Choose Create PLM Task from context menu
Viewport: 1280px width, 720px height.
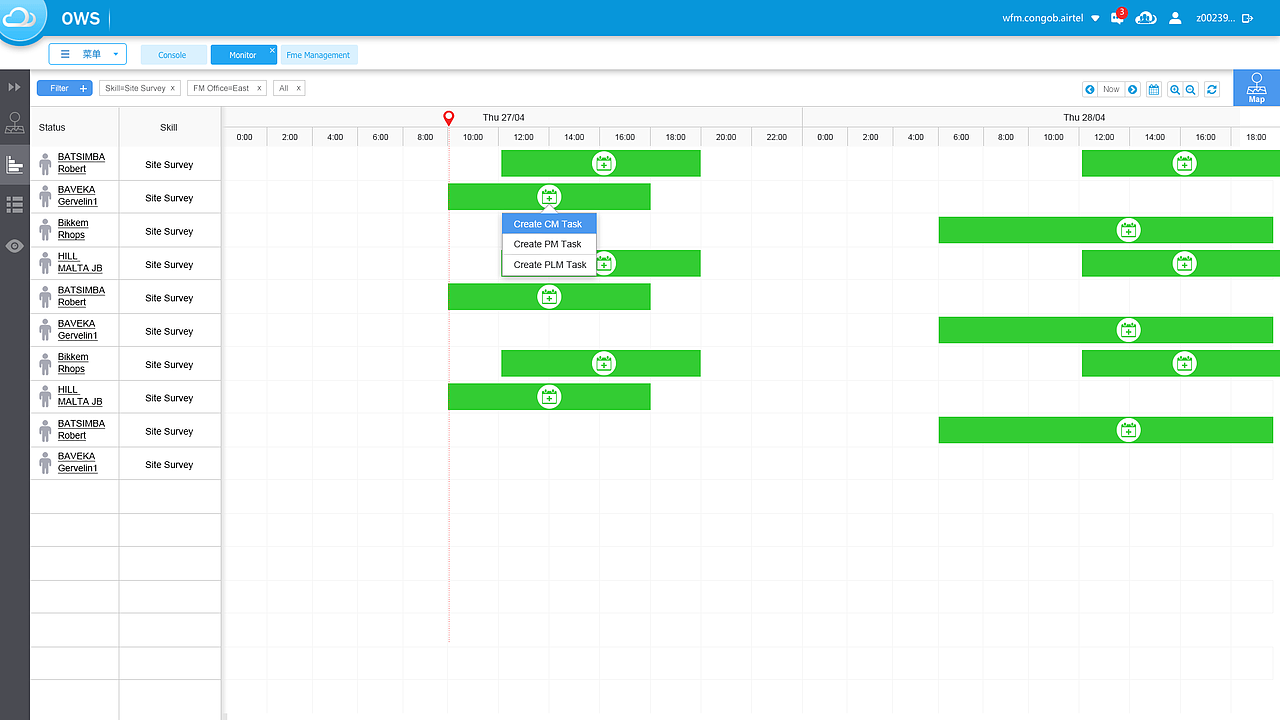coord(549,265)
